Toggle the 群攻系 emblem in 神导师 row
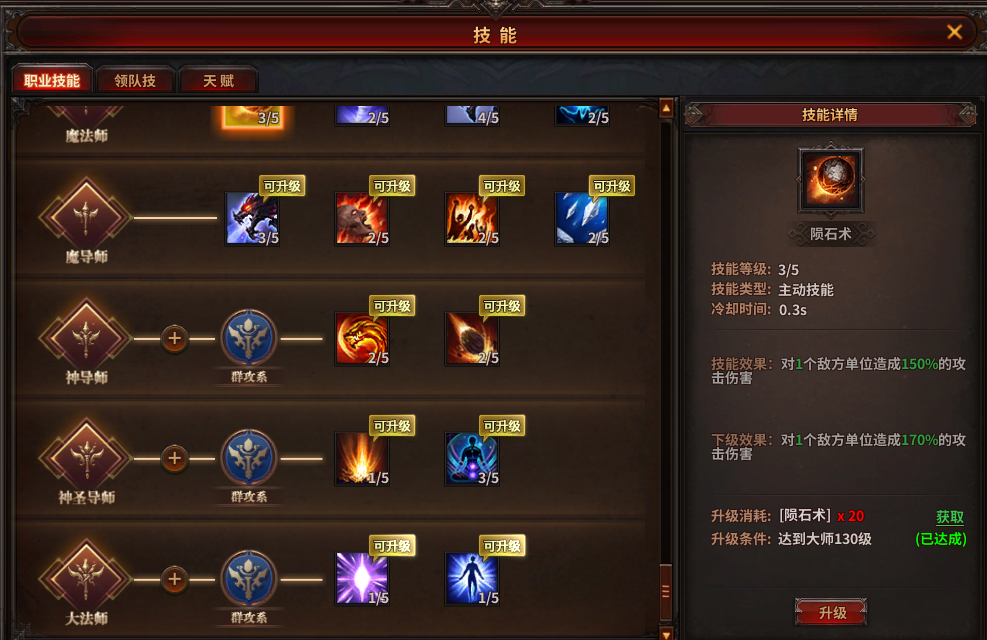The height and width of the screenshot is (640, 987). pyautogui.click(x=249, y=338)
